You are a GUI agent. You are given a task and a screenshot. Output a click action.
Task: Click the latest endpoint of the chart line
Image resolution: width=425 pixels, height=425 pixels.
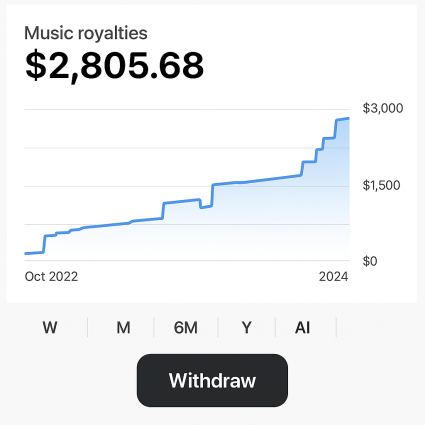tap(348, 118)
